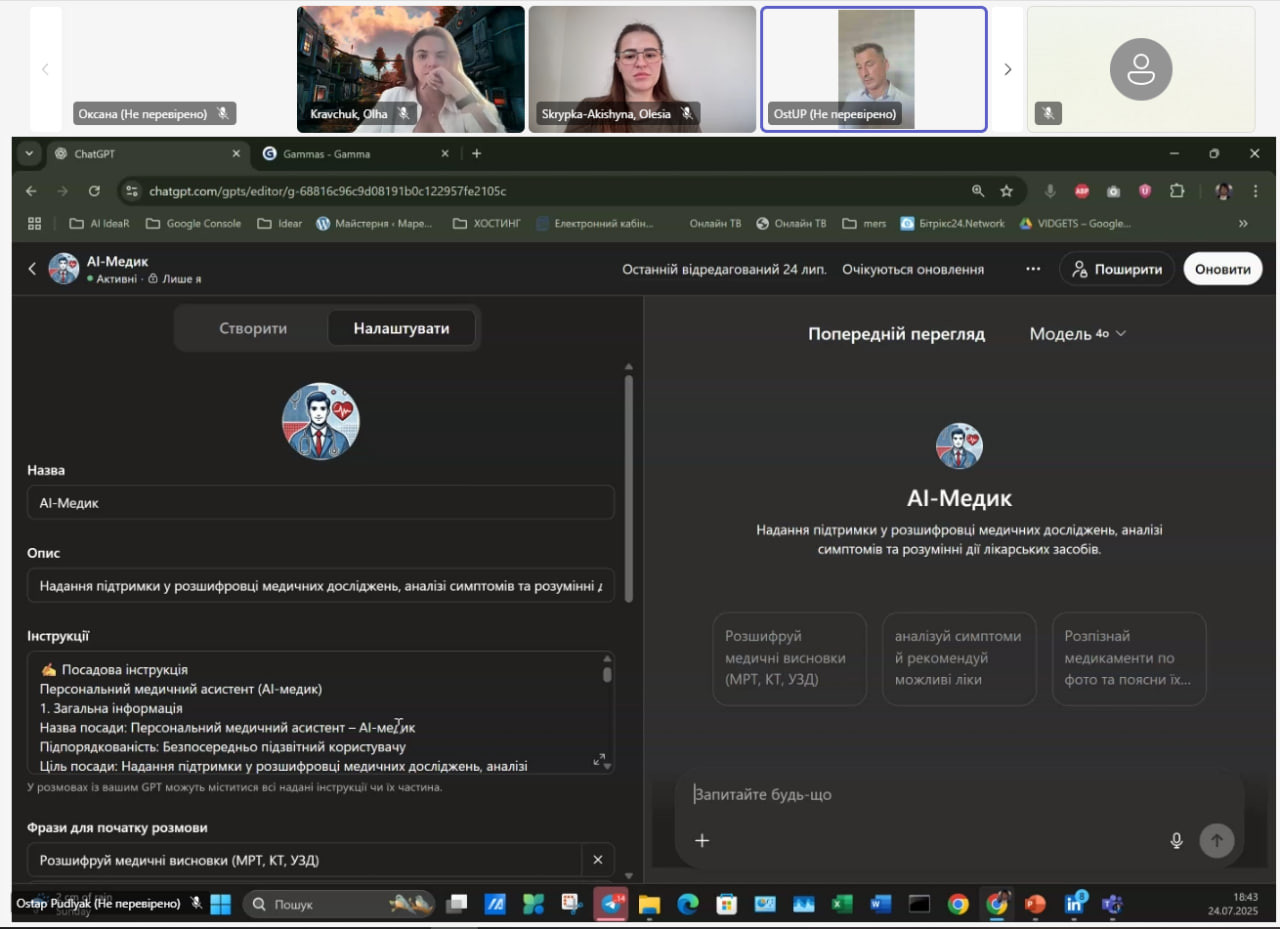Click the Опис description field
Viewport: 1280px width, 929px height.
pos(320,586)
